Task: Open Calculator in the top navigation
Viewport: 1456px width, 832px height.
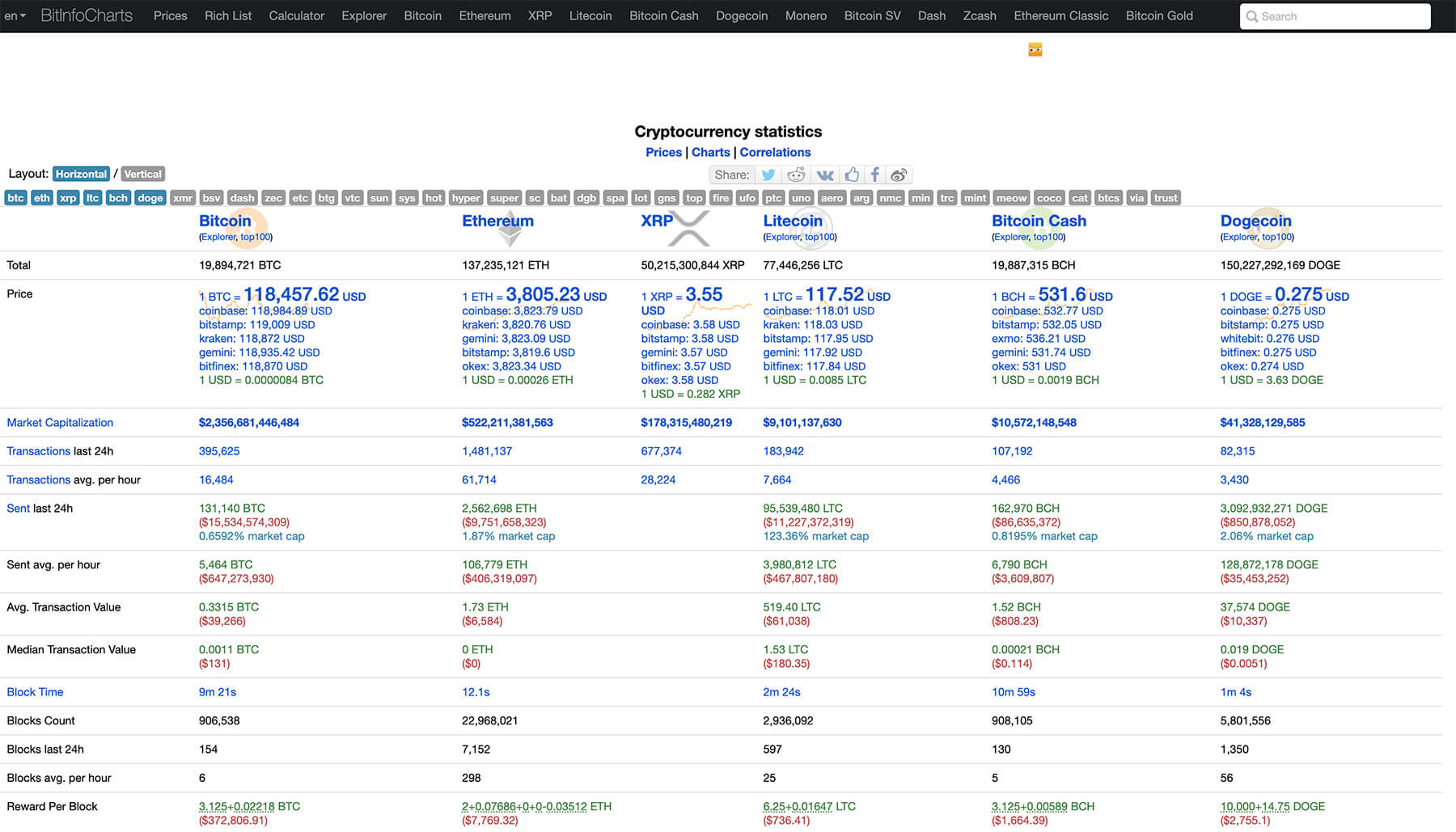Action: [x=296, y=15]
